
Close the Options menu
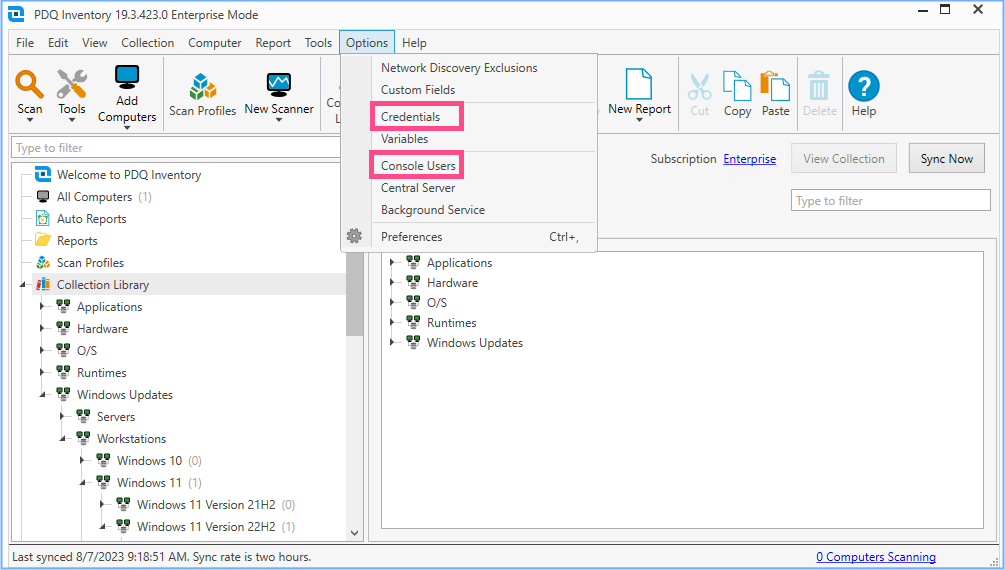[x=367, y=42]
